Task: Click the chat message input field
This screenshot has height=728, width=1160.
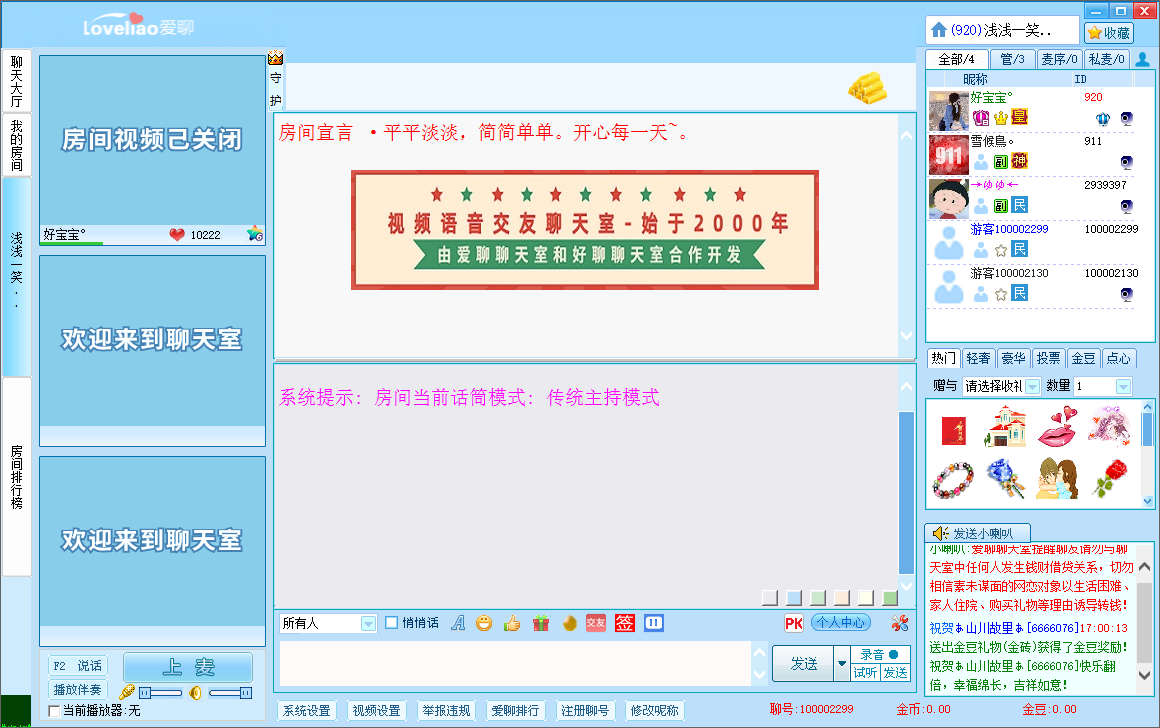Action: pyautogui.click(x=515, y=664)
